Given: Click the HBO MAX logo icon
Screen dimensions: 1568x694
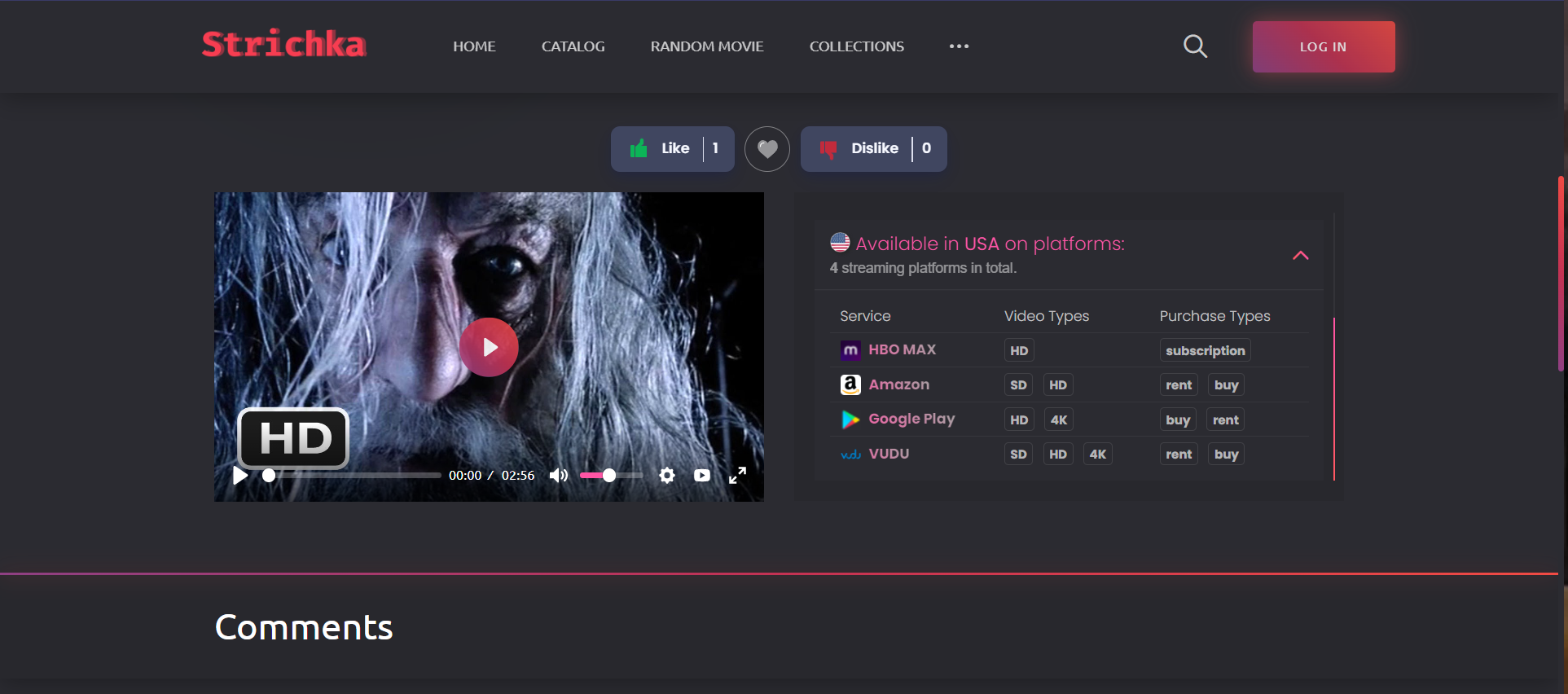Looking at the screenshot, I should [850, 350].
